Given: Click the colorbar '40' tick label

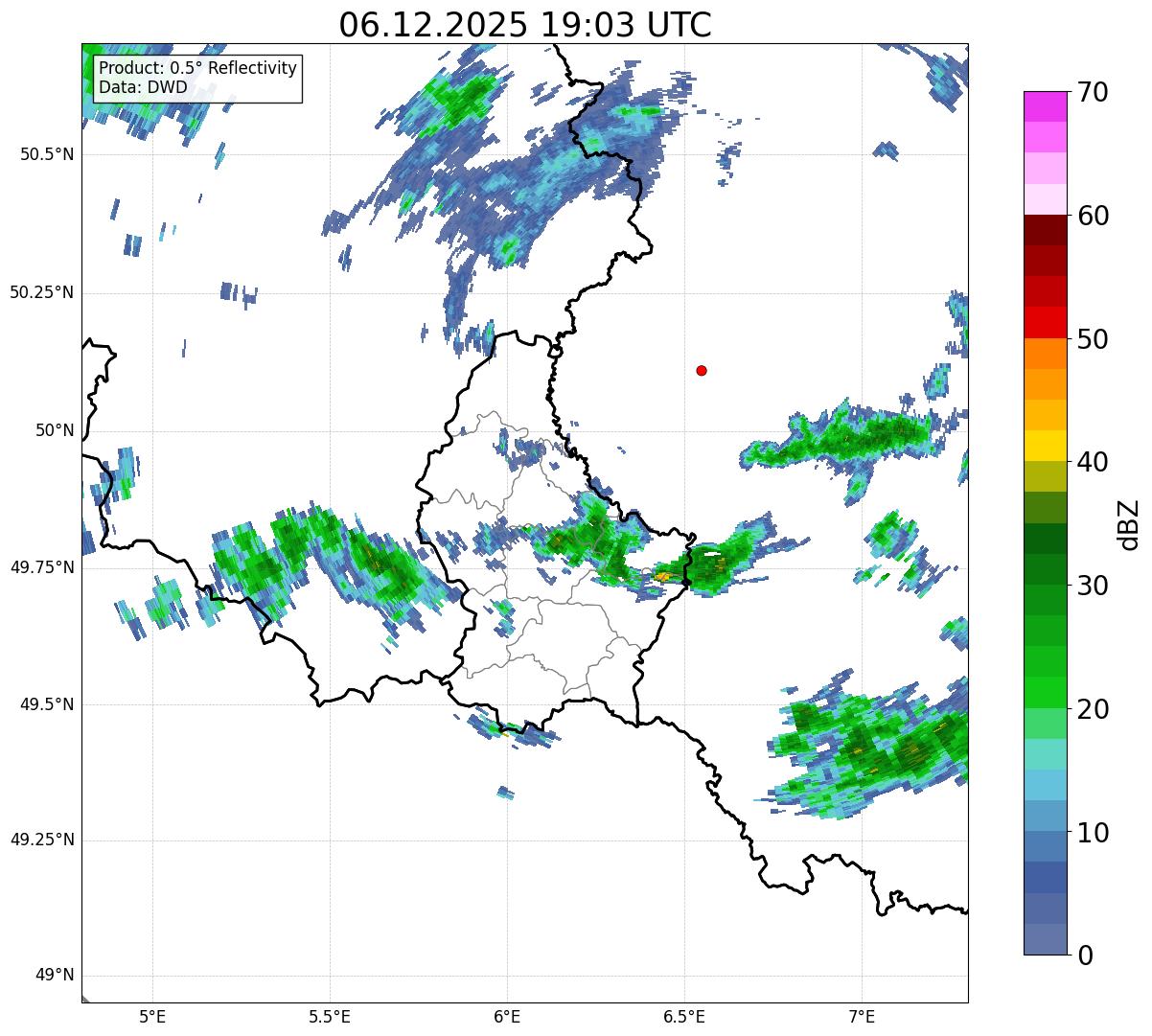Looking at the screenshot, I should click(x=1093, y=463).
